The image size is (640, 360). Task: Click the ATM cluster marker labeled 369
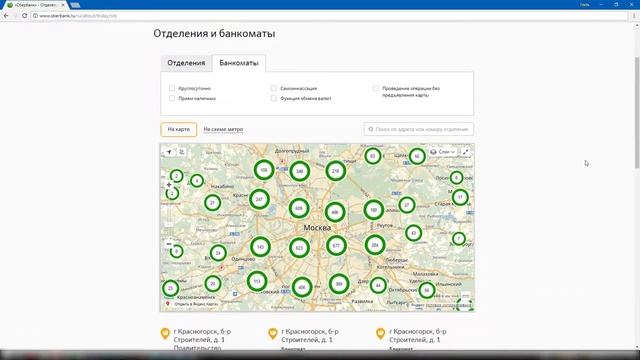pos(339,284)
